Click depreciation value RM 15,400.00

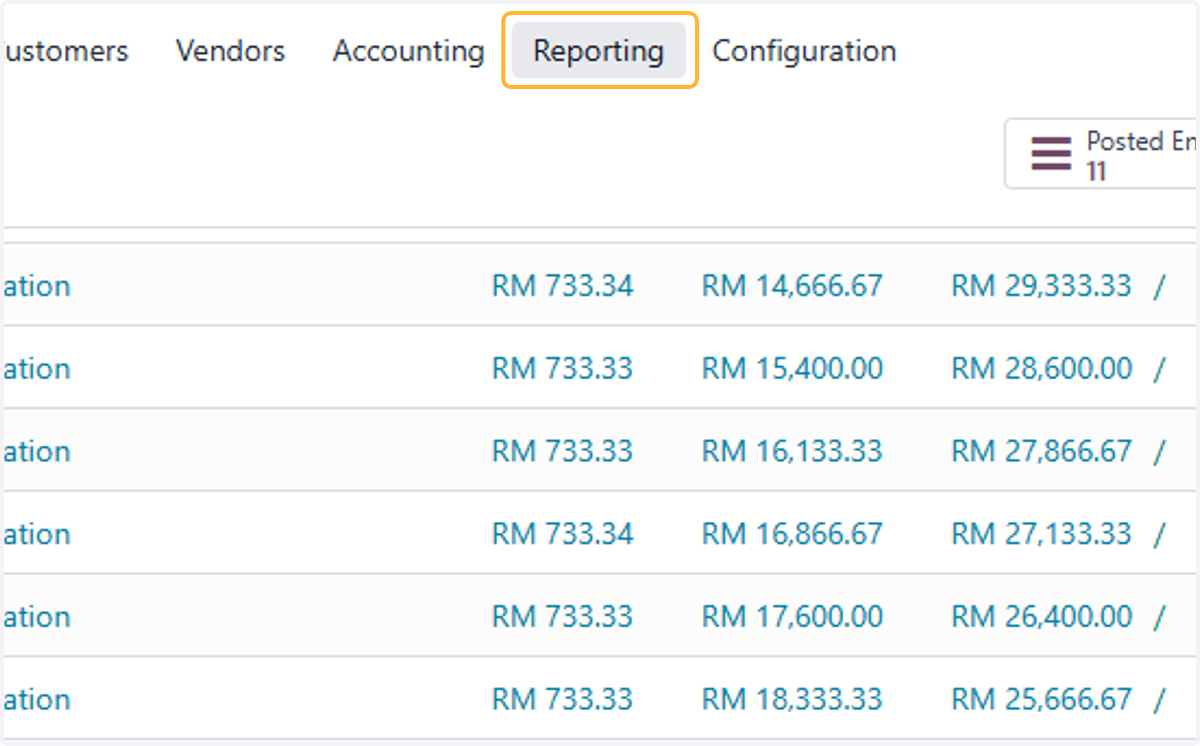click(x=792, y=369)
